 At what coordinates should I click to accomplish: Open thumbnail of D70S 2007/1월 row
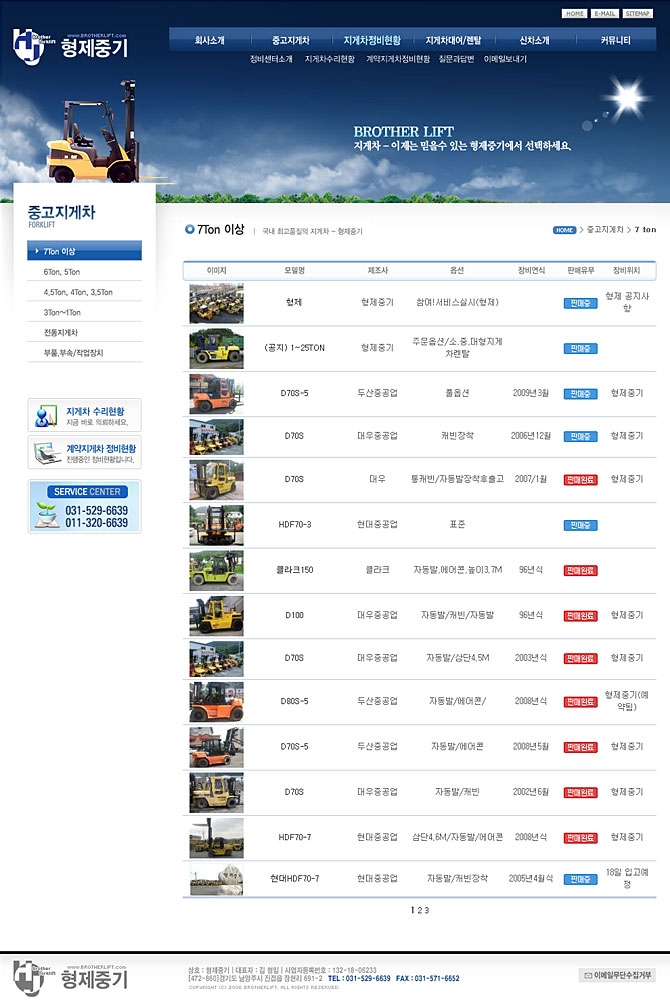click(217, 480)
